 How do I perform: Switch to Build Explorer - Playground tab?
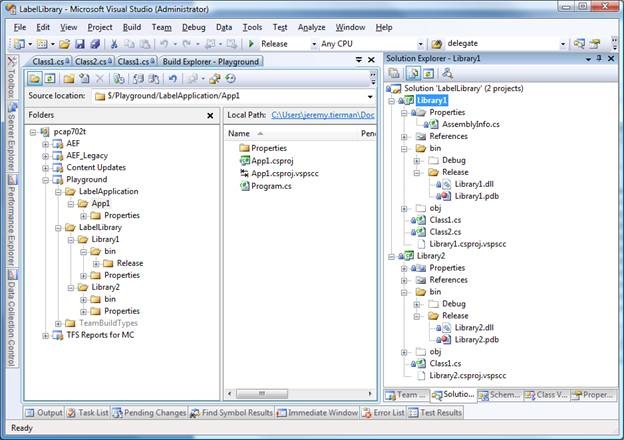pos(211,61)
